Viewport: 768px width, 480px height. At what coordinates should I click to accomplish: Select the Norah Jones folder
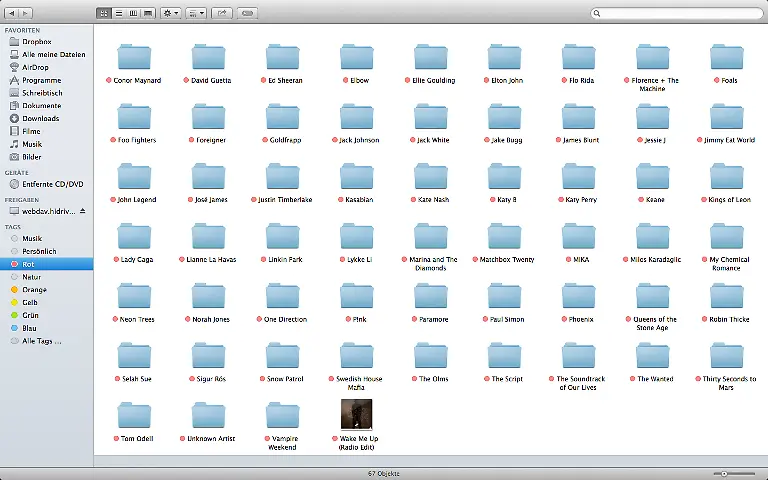pos(208,296)
